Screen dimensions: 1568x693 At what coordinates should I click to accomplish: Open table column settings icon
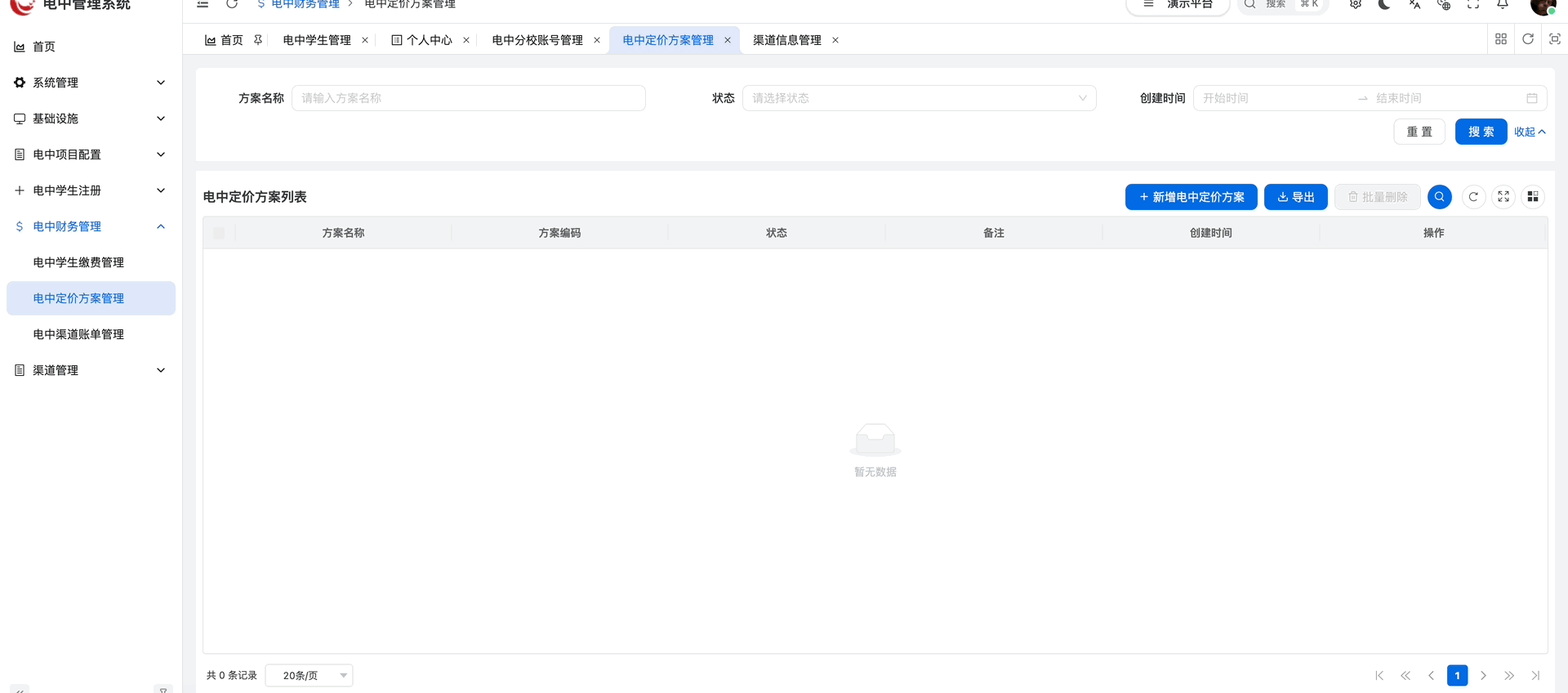point(1533,197)
